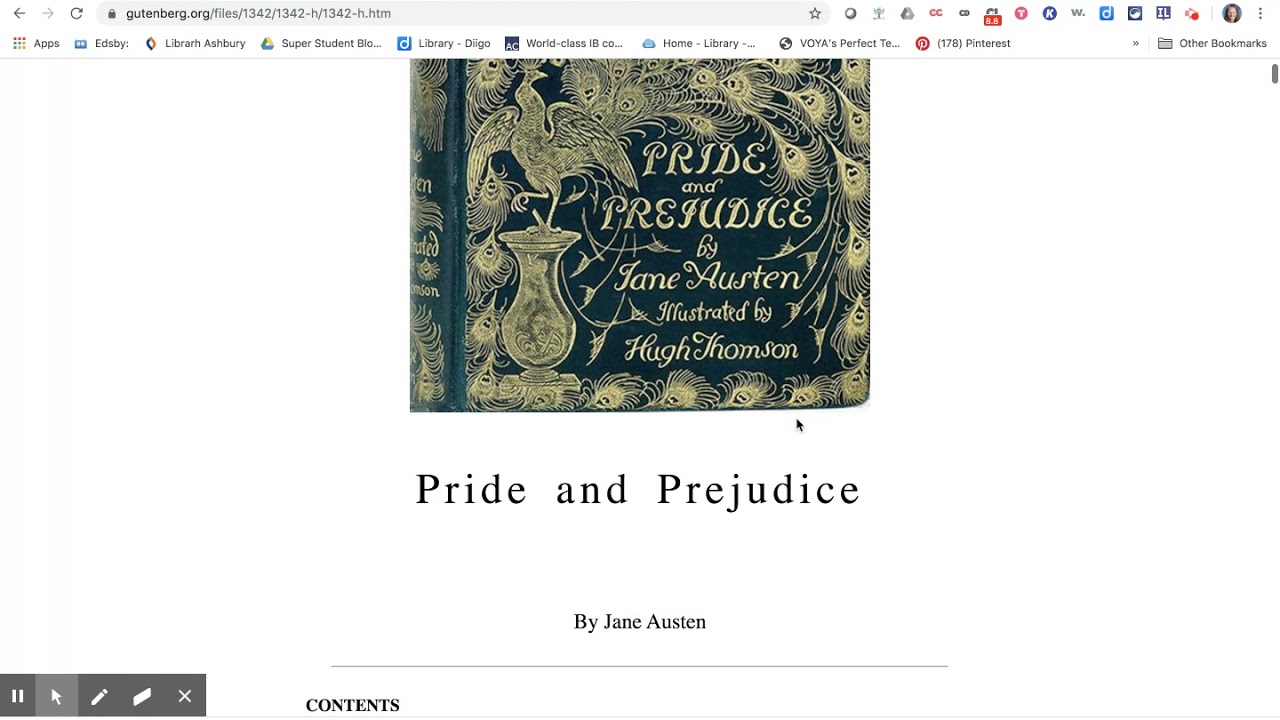Select the pen annotation tool

(x=99, y=696)
